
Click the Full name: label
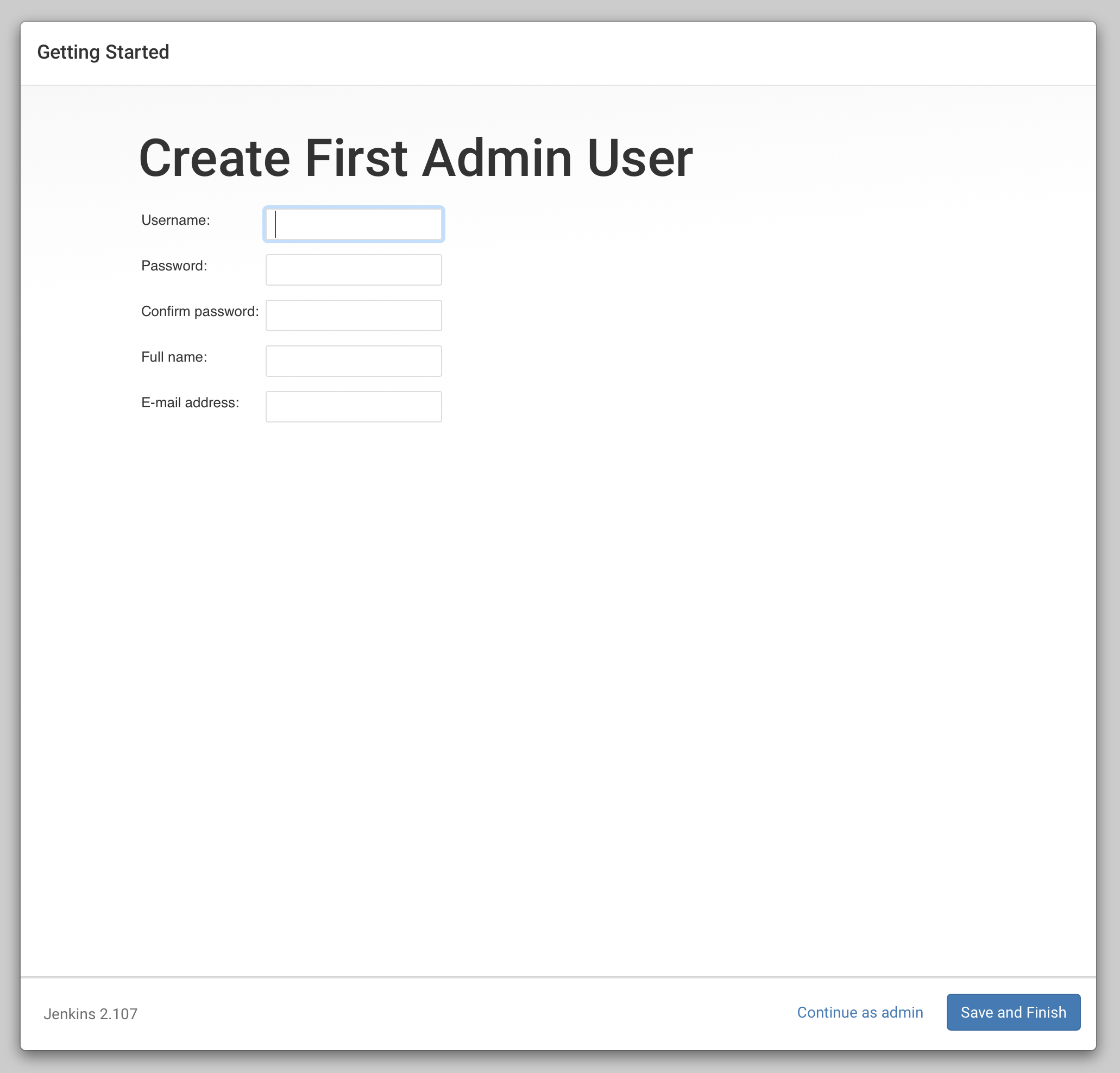point(174,358)
